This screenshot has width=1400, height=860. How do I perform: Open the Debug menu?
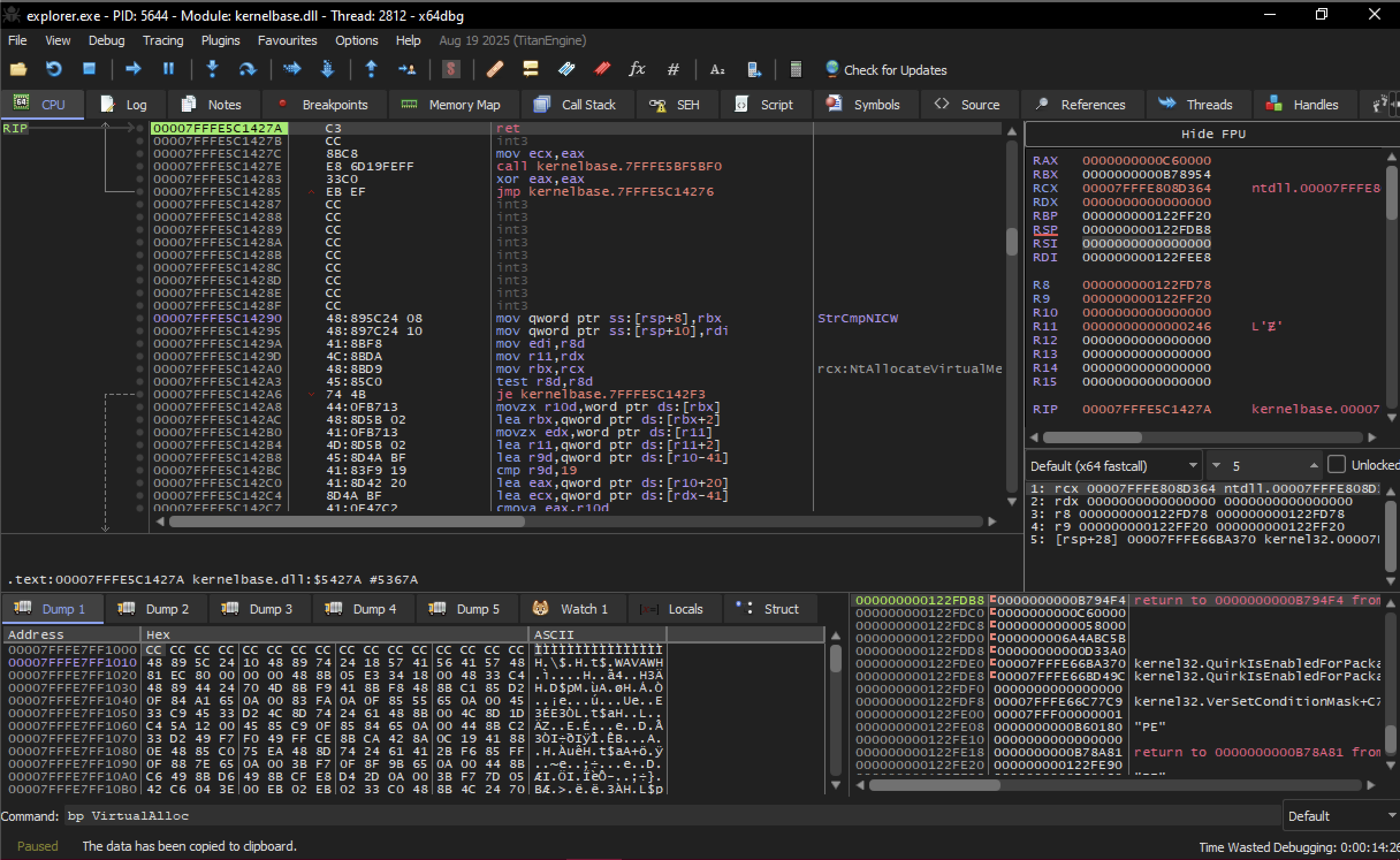click(106, 40)
